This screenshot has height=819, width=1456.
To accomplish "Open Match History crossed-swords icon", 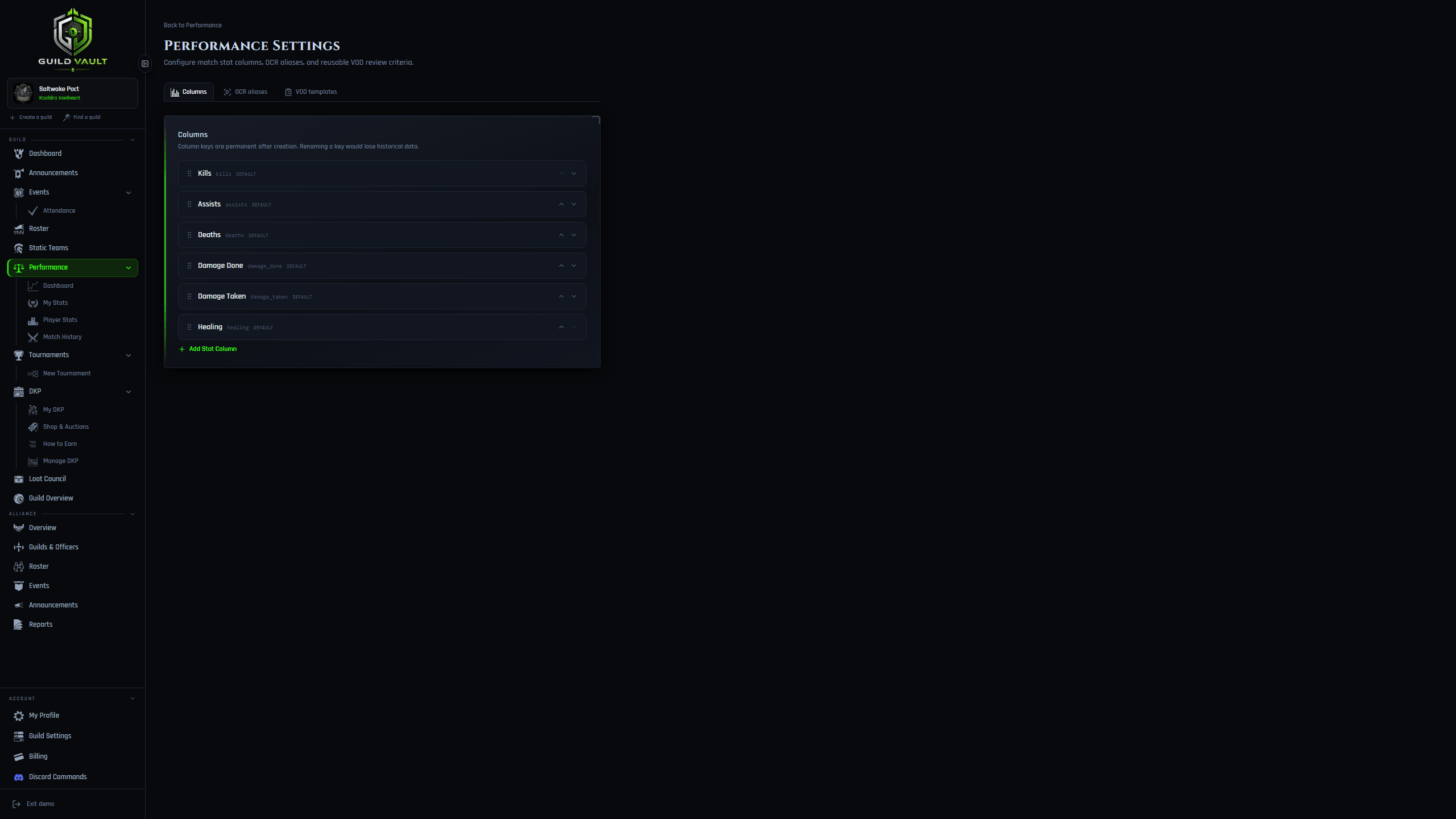I will point(33,337).
